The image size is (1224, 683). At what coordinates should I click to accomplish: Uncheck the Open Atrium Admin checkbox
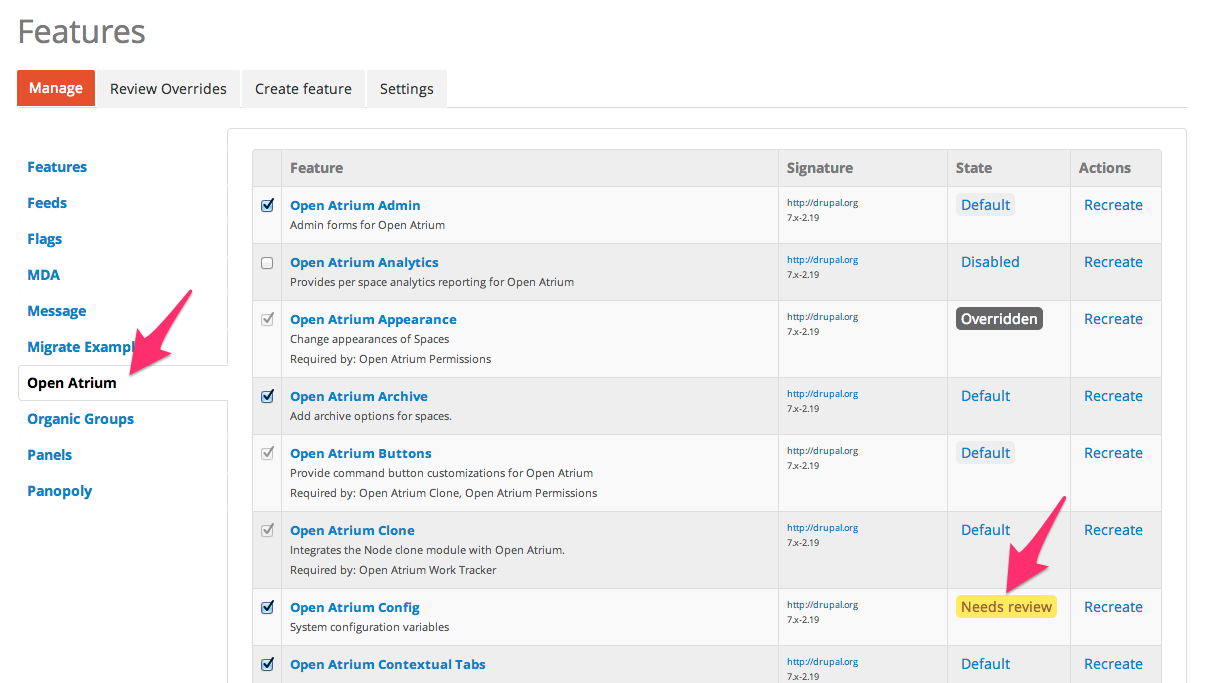click(x=267, y=205)
